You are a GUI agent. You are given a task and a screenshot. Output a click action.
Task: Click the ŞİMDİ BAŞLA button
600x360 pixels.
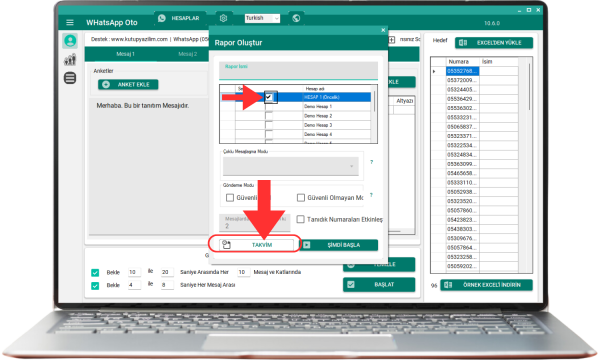pos(338,245)
